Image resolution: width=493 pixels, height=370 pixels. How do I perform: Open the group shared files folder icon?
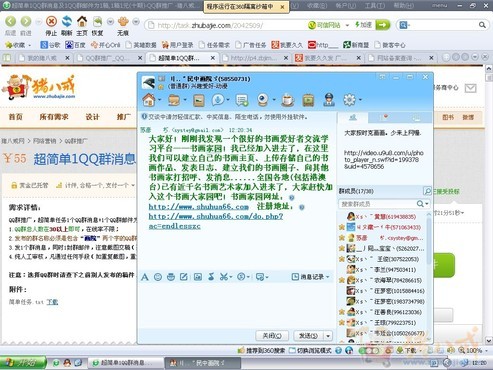(x=174, y=100)
